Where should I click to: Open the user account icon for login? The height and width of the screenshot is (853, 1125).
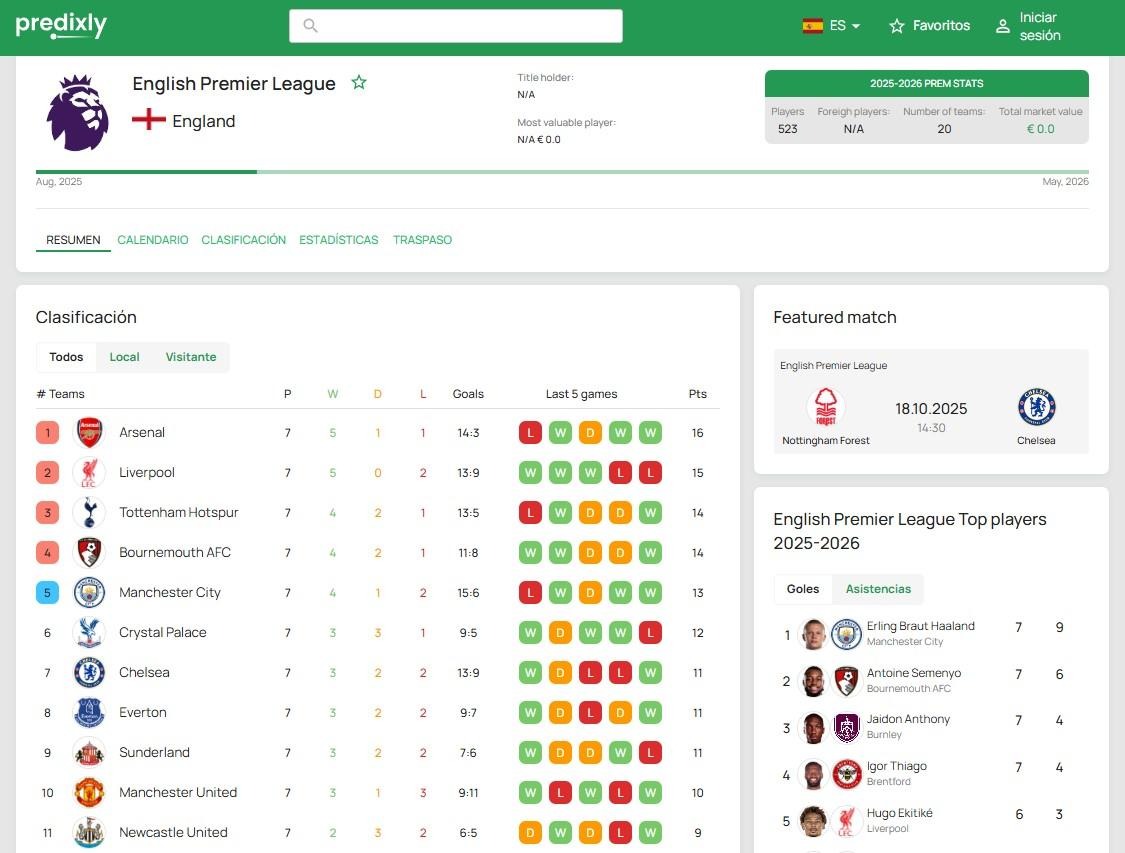pyautogui.click(x=1002, y=27)
